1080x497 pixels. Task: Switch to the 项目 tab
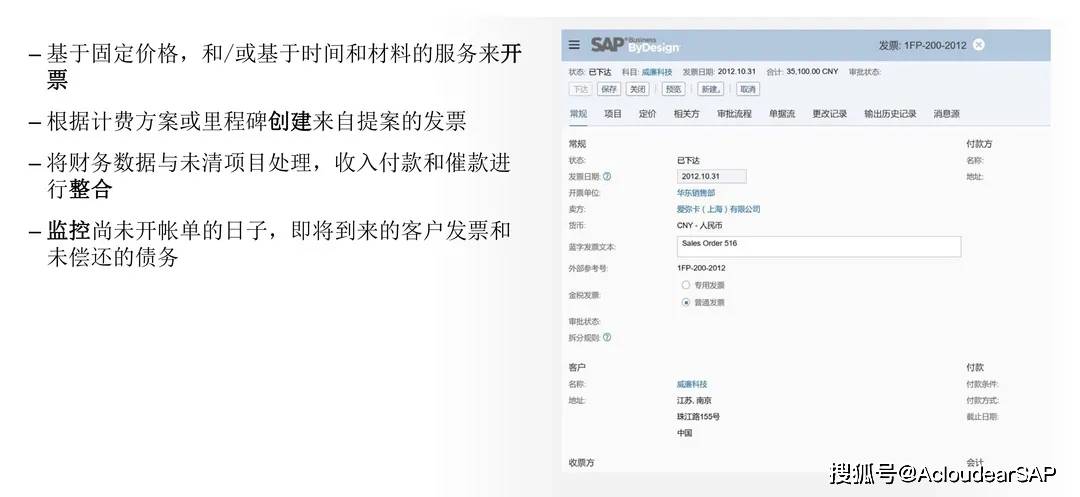pyautogui.click(x=613, y=114)
